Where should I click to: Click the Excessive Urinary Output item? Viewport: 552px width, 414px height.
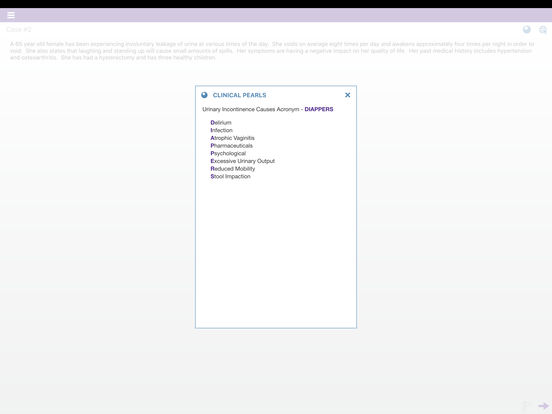(243, 161)
